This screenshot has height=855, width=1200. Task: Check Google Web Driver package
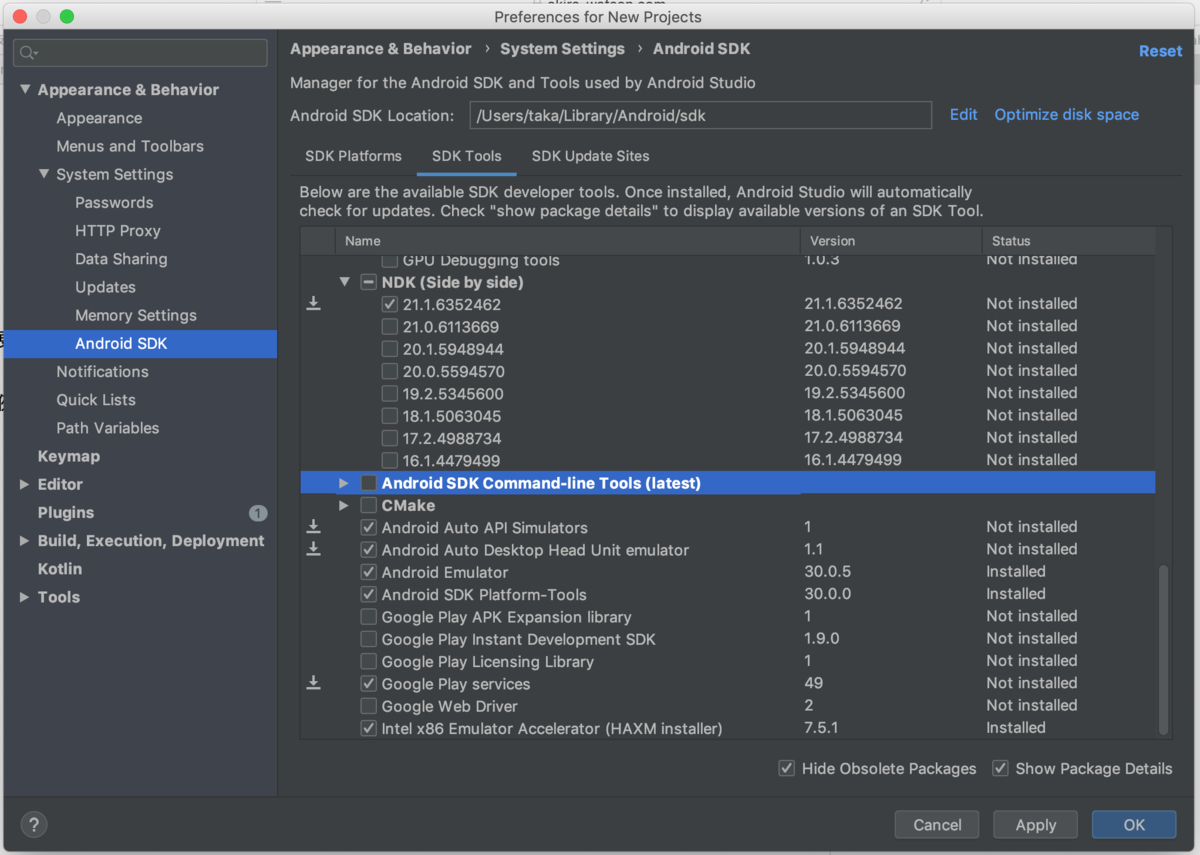(369, 706)
